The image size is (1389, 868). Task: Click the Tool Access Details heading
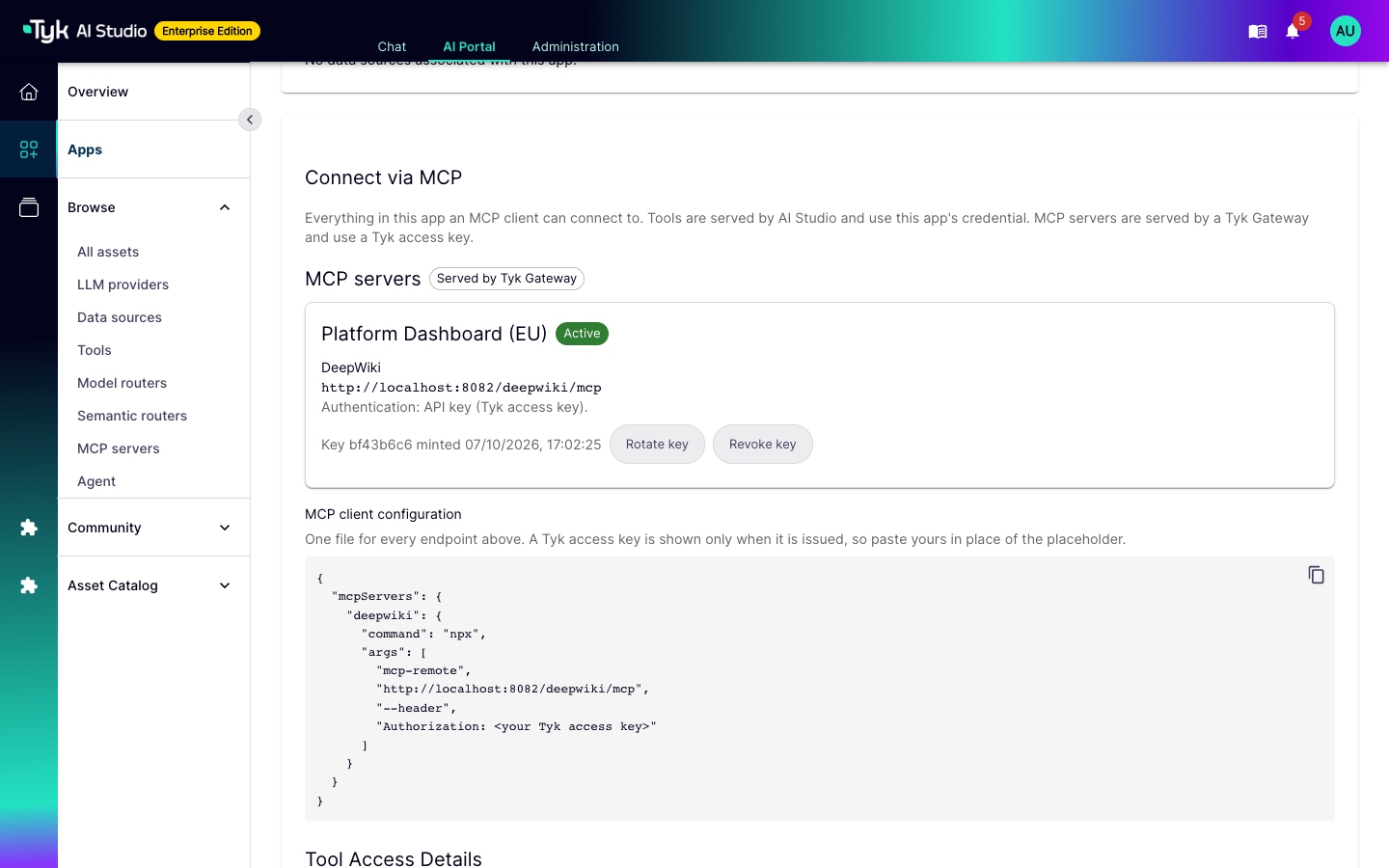coord(394,857)
